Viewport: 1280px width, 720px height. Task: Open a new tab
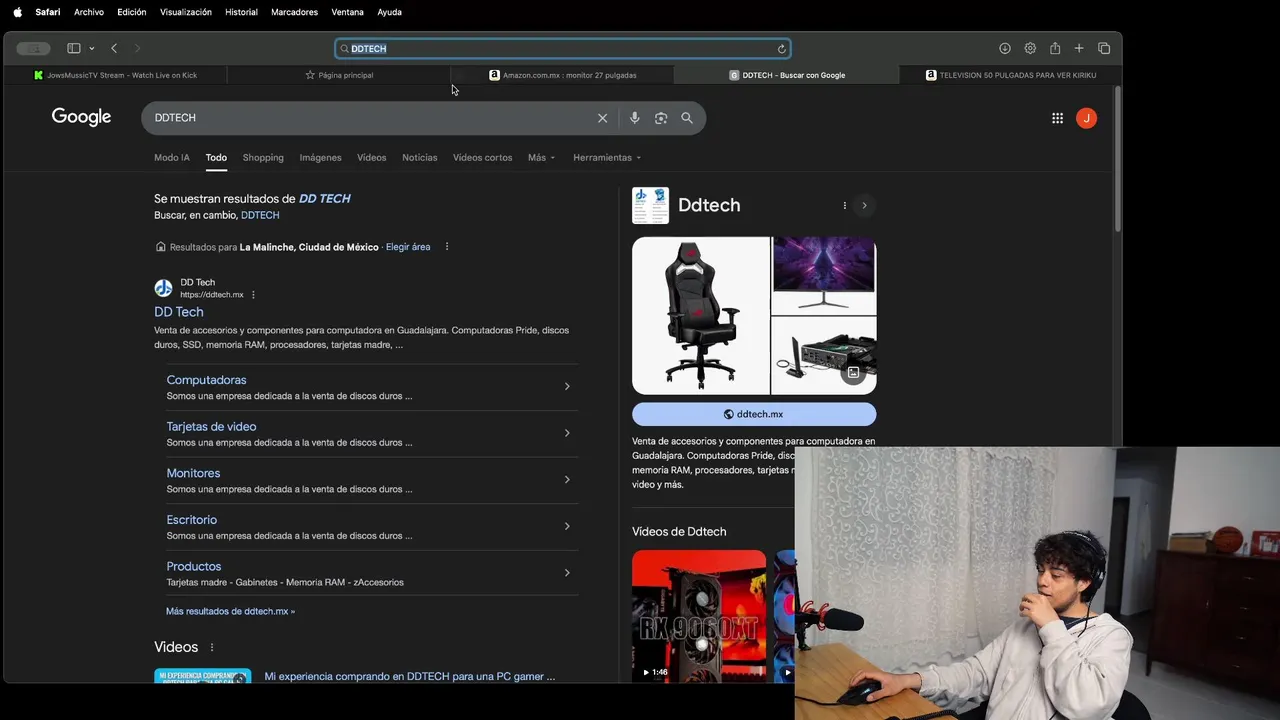(x=1079, y=48)
